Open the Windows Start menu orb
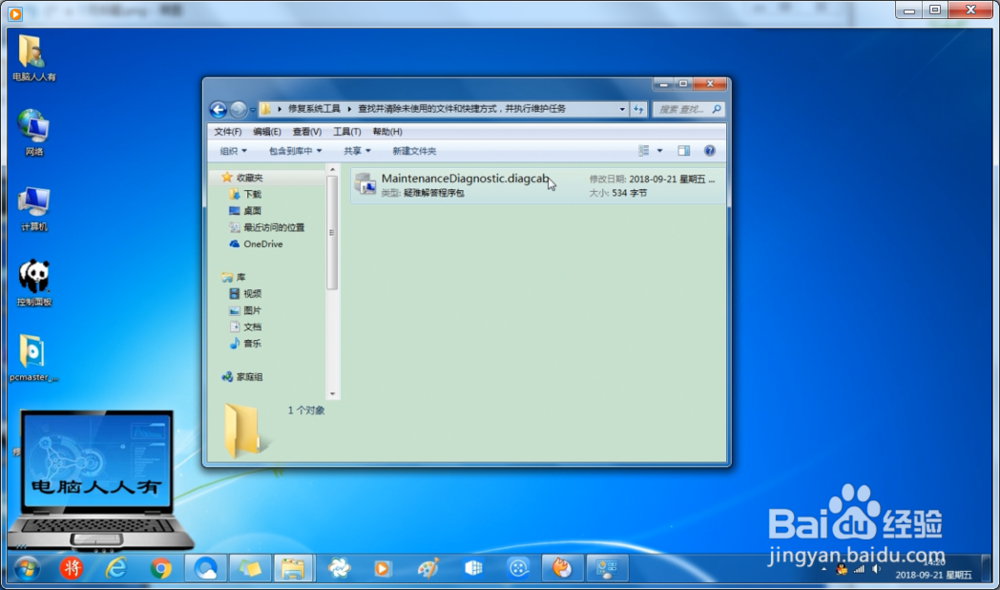 [26, 568]
